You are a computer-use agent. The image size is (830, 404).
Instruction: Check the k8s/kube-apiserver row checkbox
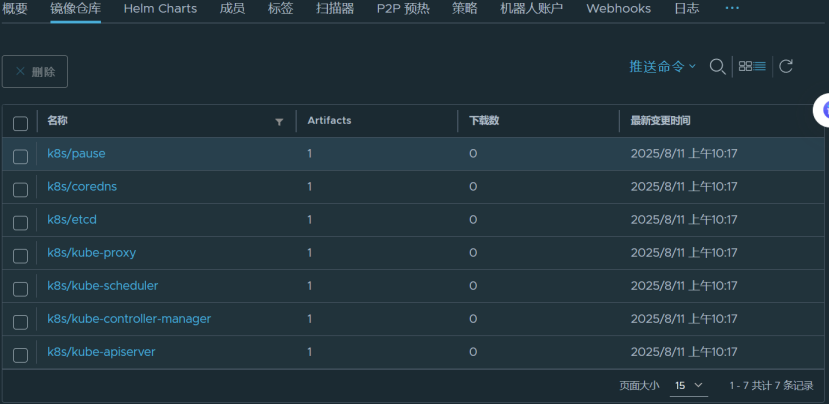20,355
